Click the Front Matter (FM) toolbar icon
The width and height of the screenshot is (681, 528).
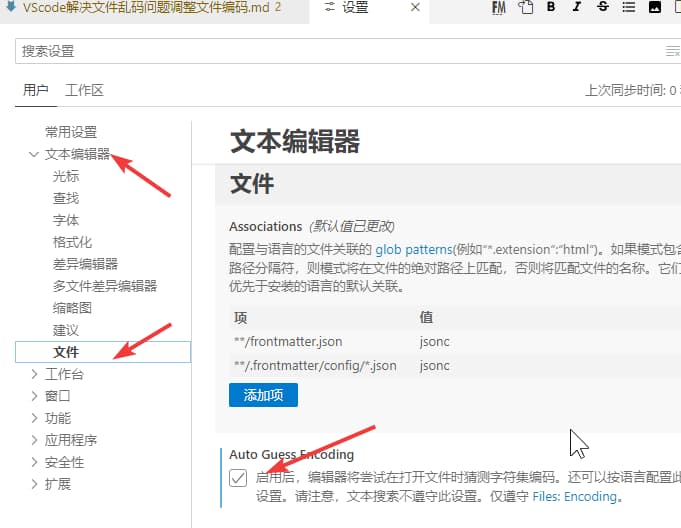pos(499,8)
